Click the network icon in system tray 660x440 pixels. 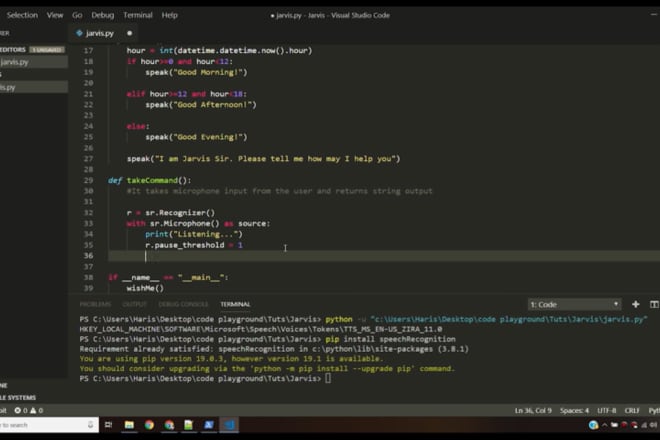[x=644, y=425]
